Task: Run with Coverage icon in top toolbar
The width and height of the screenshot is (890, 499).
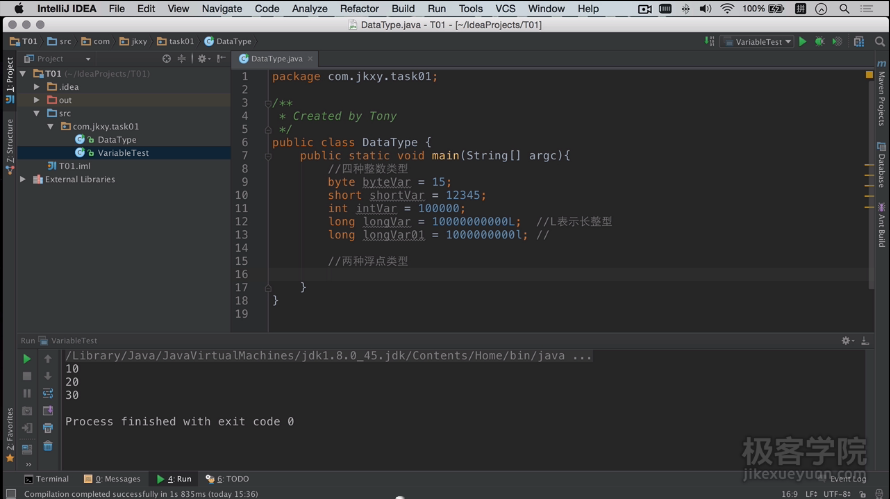Action: pyautogui.click(x=837, y=42)
